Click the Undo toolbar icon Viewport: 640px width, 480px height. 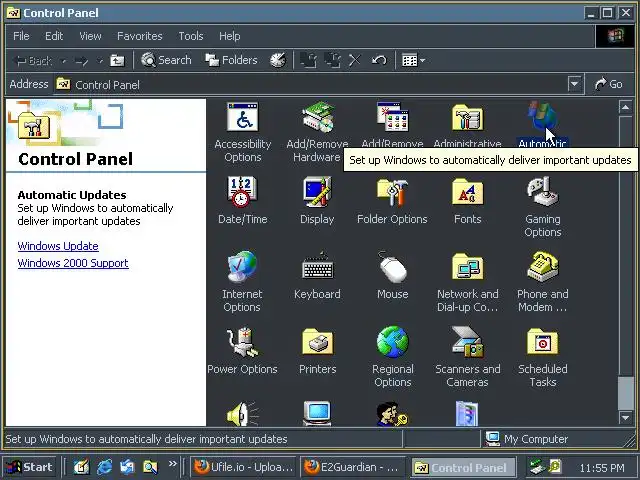click(379, 60)
